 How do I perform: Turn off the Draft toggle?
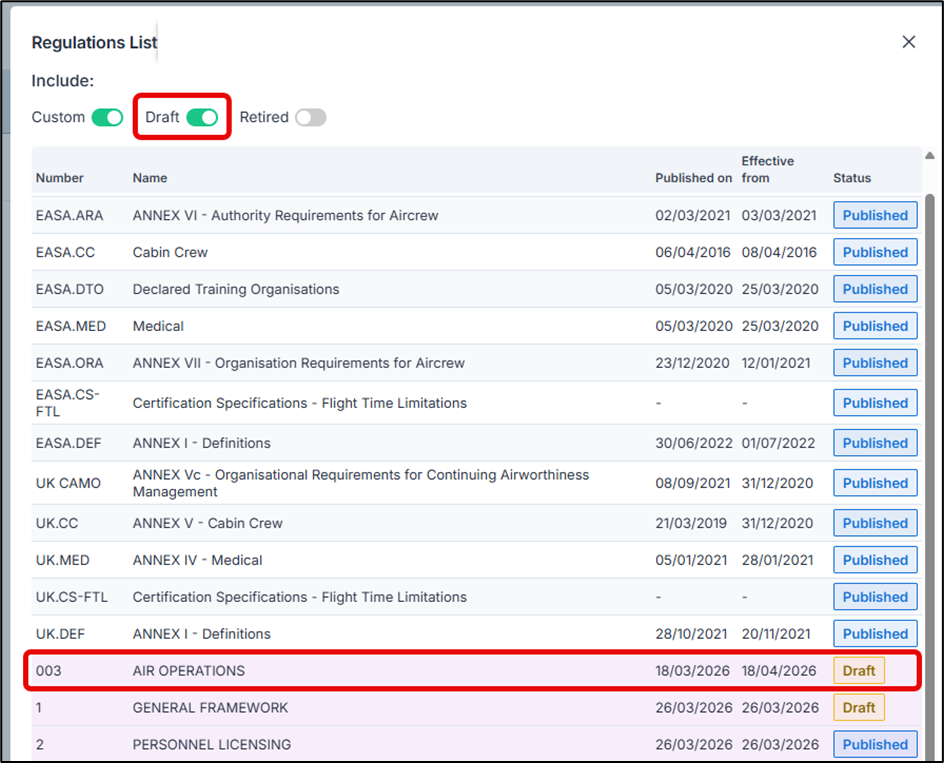(202, 118)
